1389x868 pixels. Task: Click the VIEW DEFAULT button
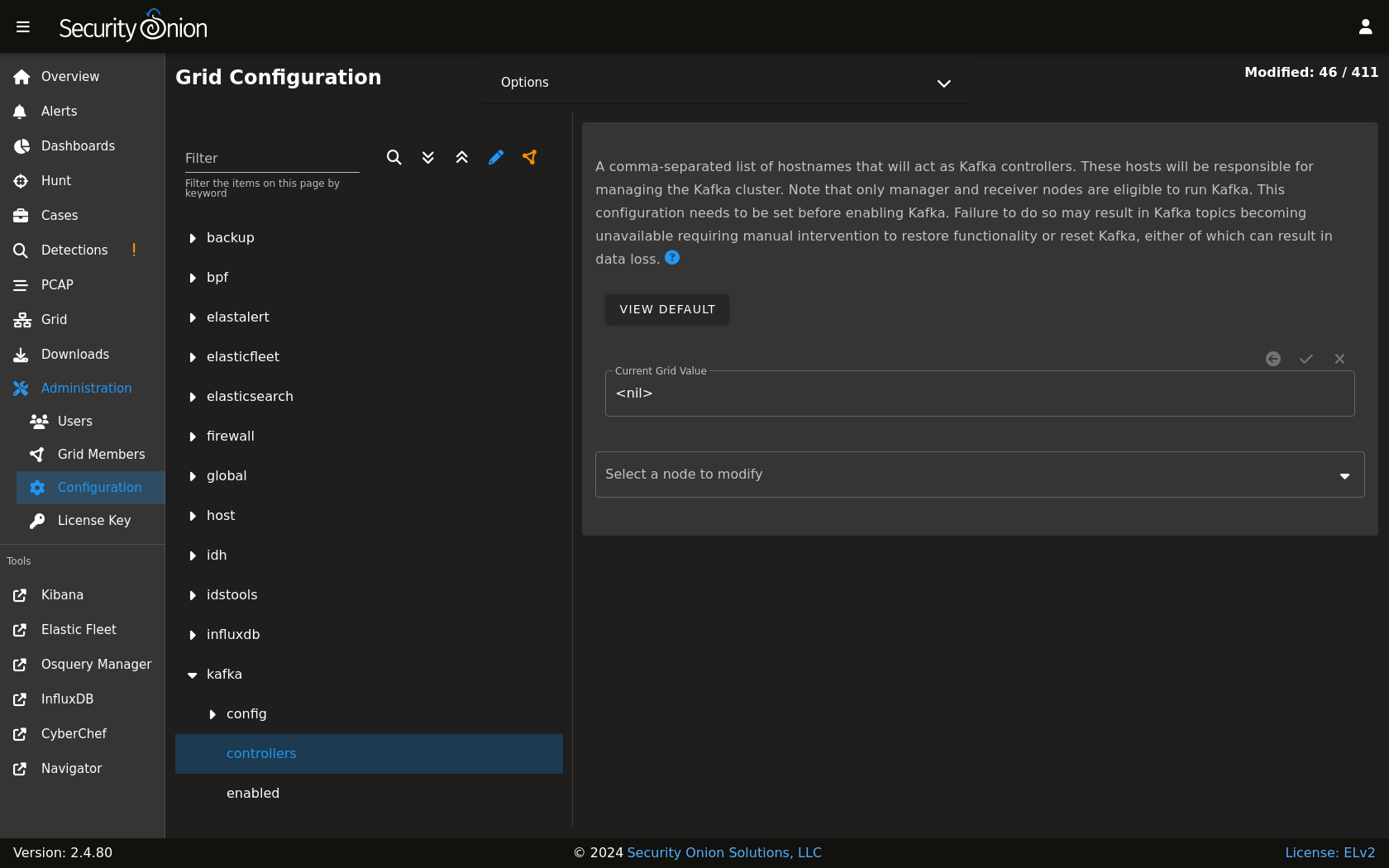[x=667, y=309]
